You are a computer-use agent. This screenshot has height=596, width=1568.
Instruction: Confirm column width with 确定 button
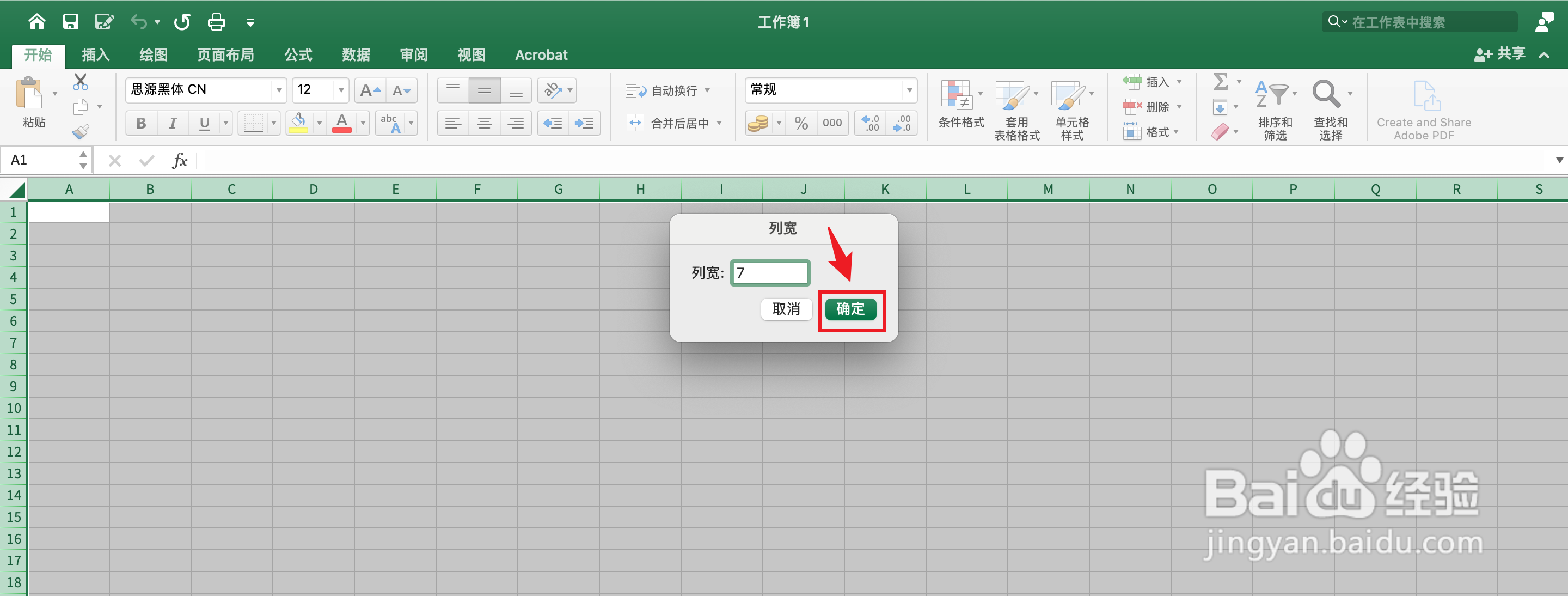[850, 309]
